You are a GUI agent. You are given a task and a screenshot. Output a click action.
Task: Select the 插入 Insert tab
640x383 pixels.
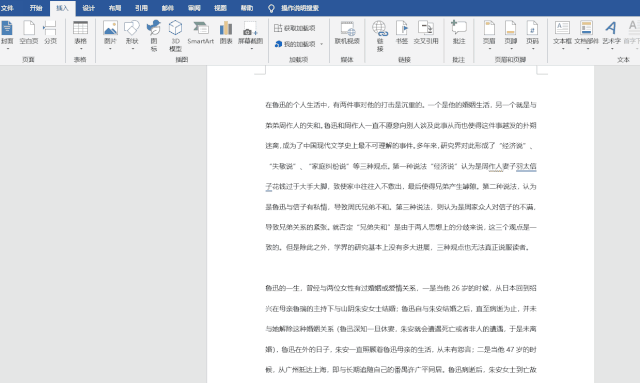62,8
